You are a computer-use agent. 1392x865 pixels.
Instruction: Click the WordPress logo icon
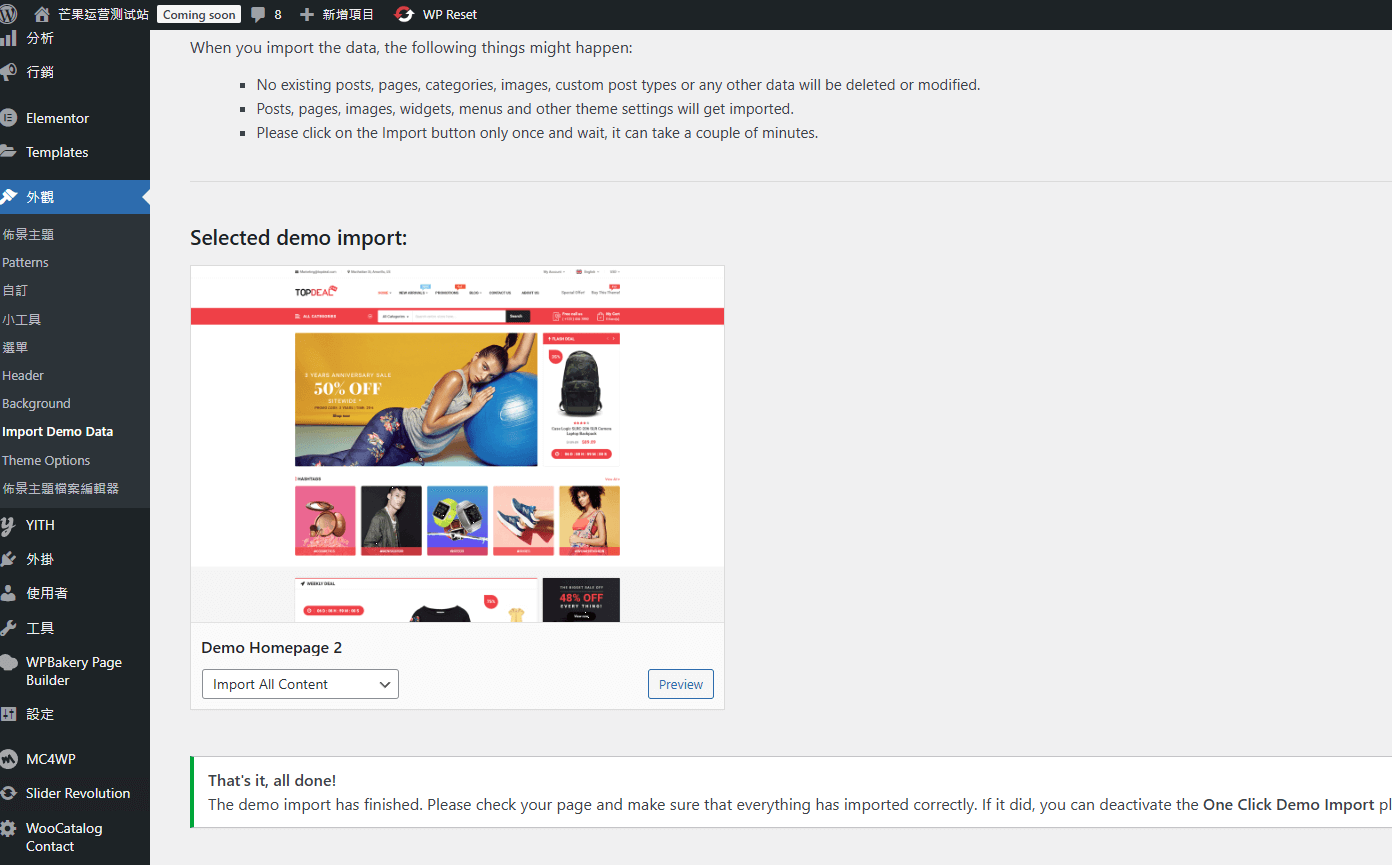pos(9,14)
